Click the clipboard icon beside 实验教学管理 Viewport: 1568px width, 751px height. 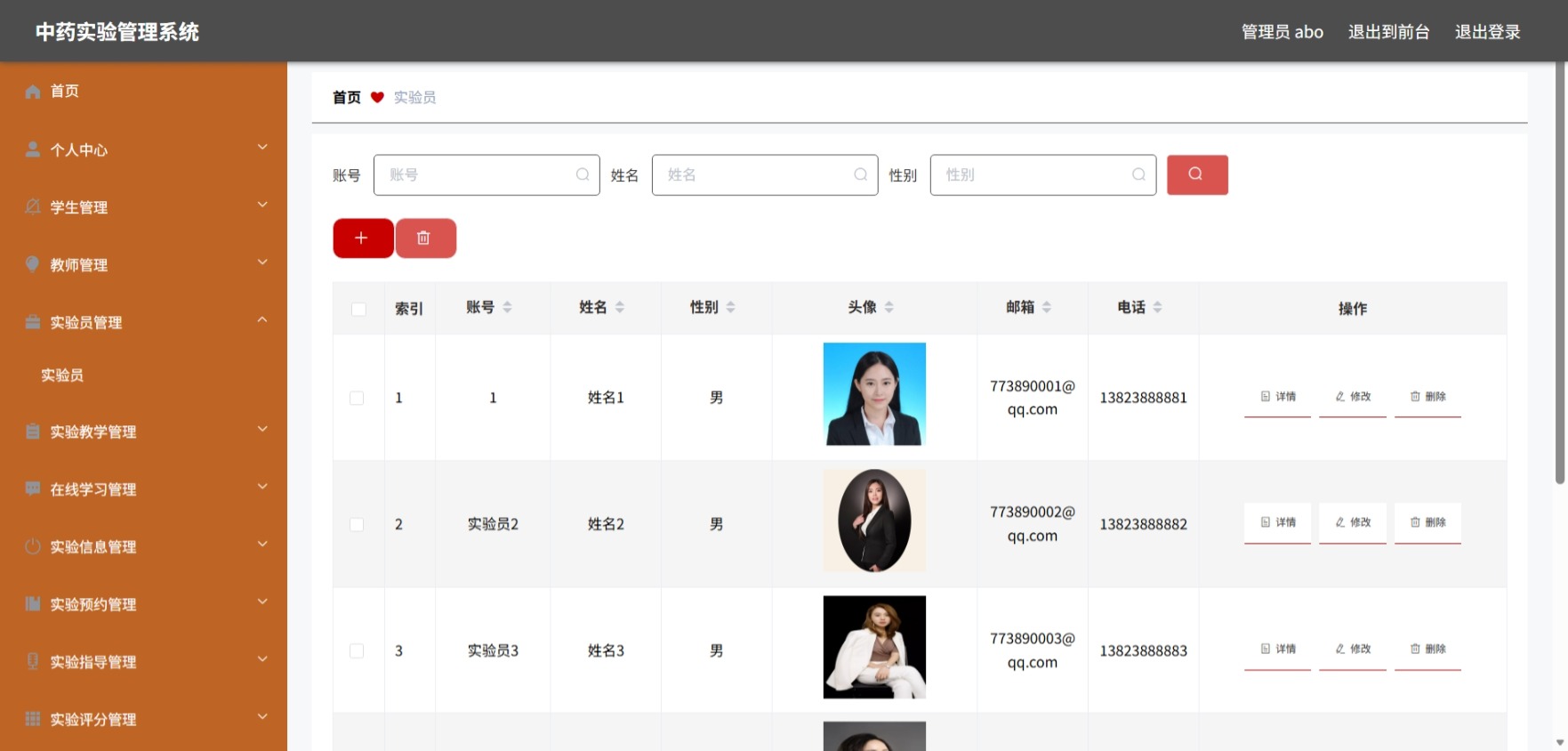(x=33, y=432)
